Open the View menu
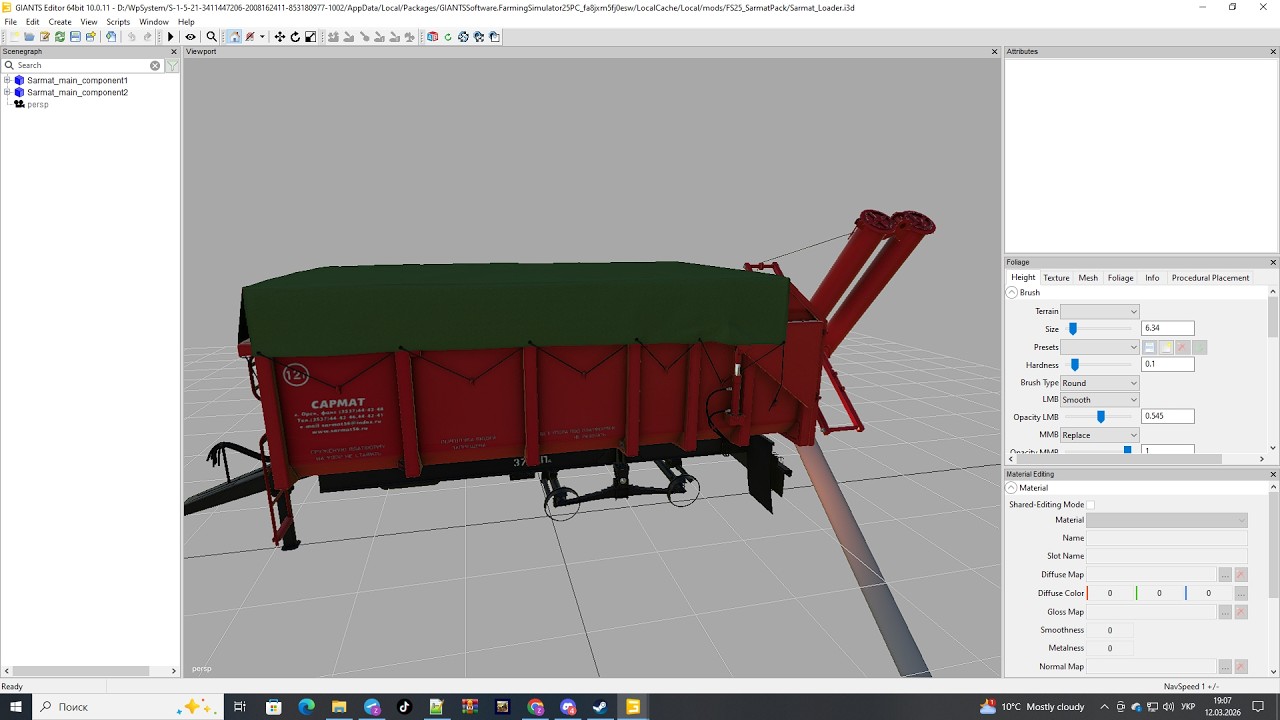1280x720 pixels. [89, 22]
